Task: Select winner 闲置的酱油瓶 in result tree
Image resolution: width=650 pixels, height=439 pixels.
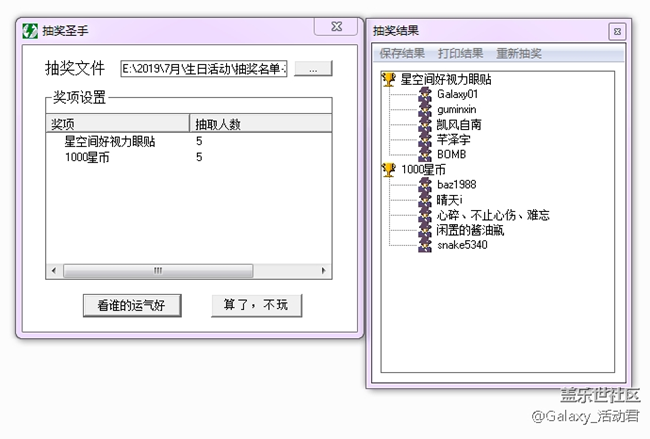Action: 470,230
